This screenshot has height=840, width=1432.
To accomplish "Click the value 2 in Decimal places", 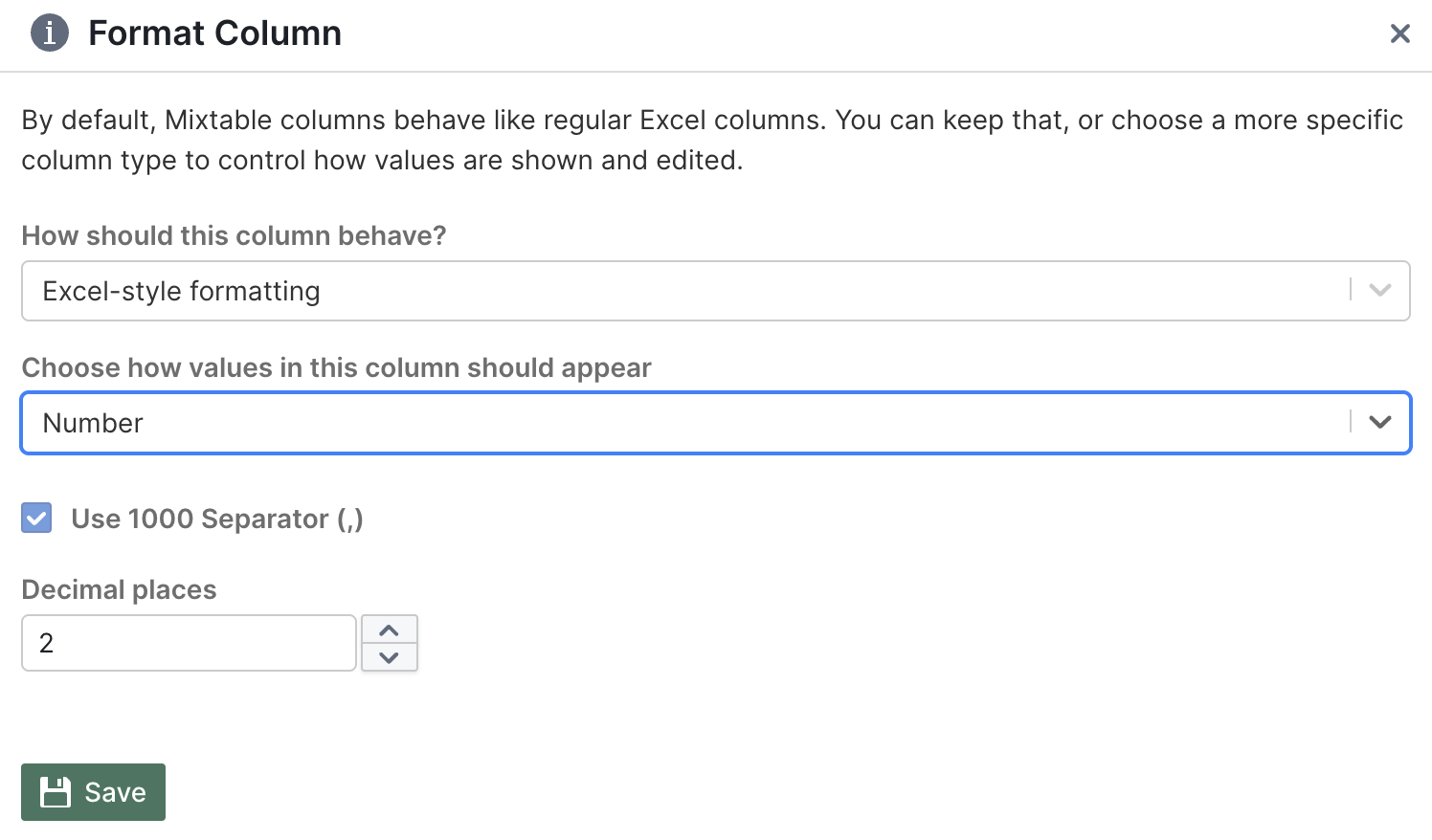I will [x=46, y=643].
